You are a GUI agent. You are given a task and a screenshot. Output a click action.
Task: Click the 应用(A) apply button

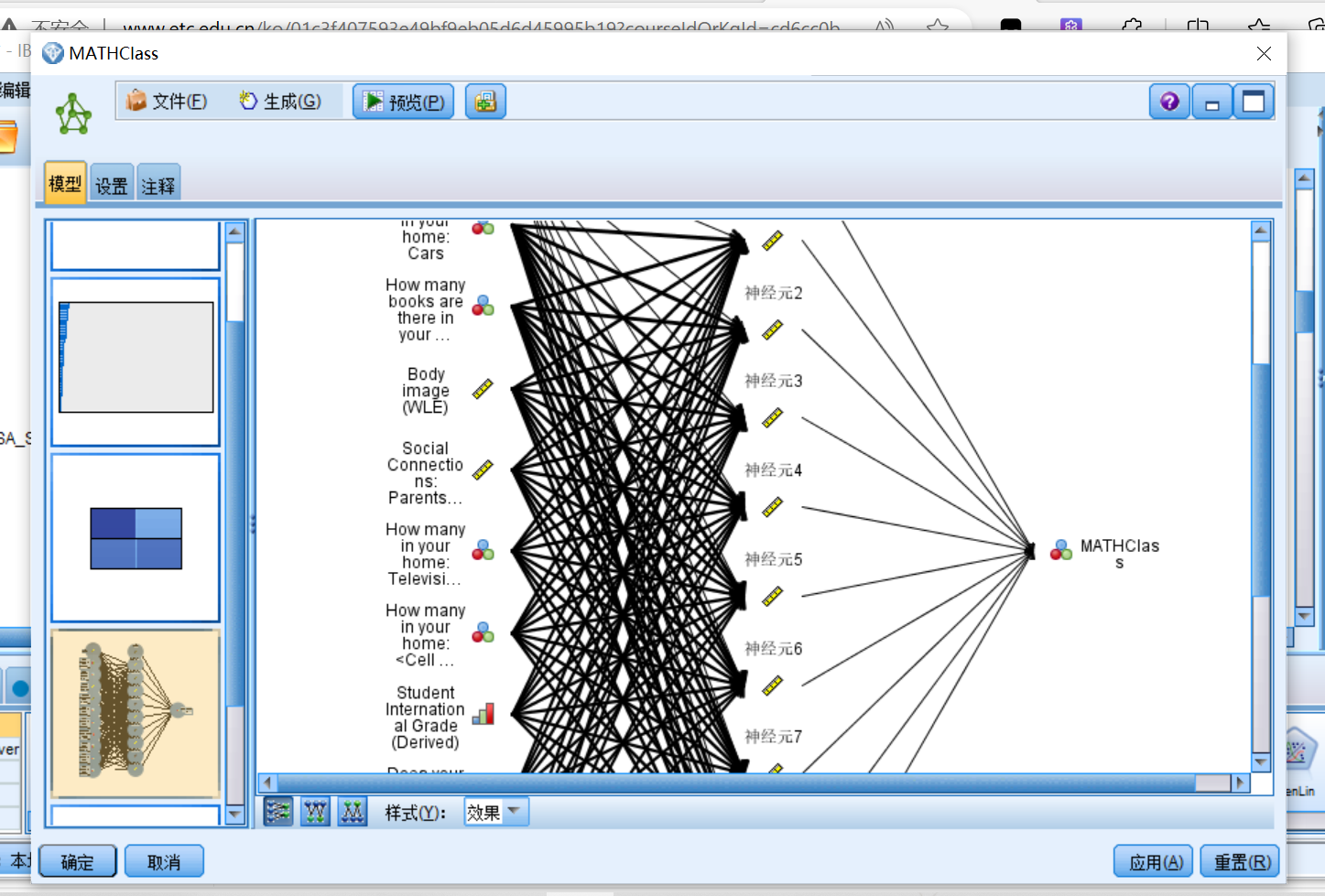(1154, 861)
